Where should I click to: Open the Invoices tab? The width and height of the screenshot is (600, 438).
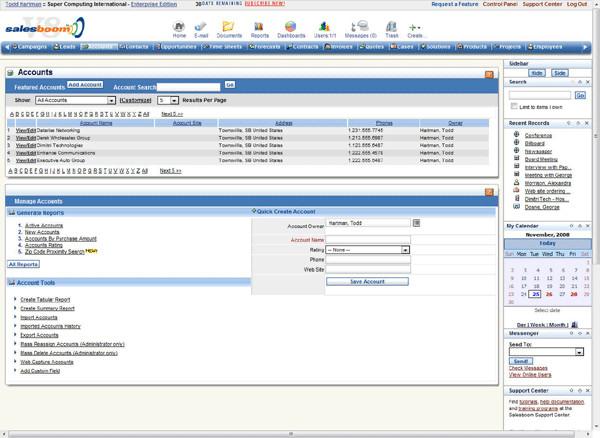pyautogui.click(x=339, y=47)
